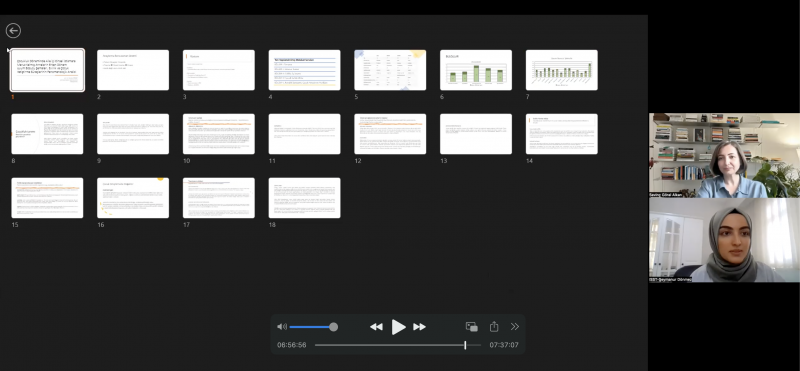The width and height of the screenshot is (800, 371).
Task: Fast forward the video playback
Action: [x=419, y=327]
